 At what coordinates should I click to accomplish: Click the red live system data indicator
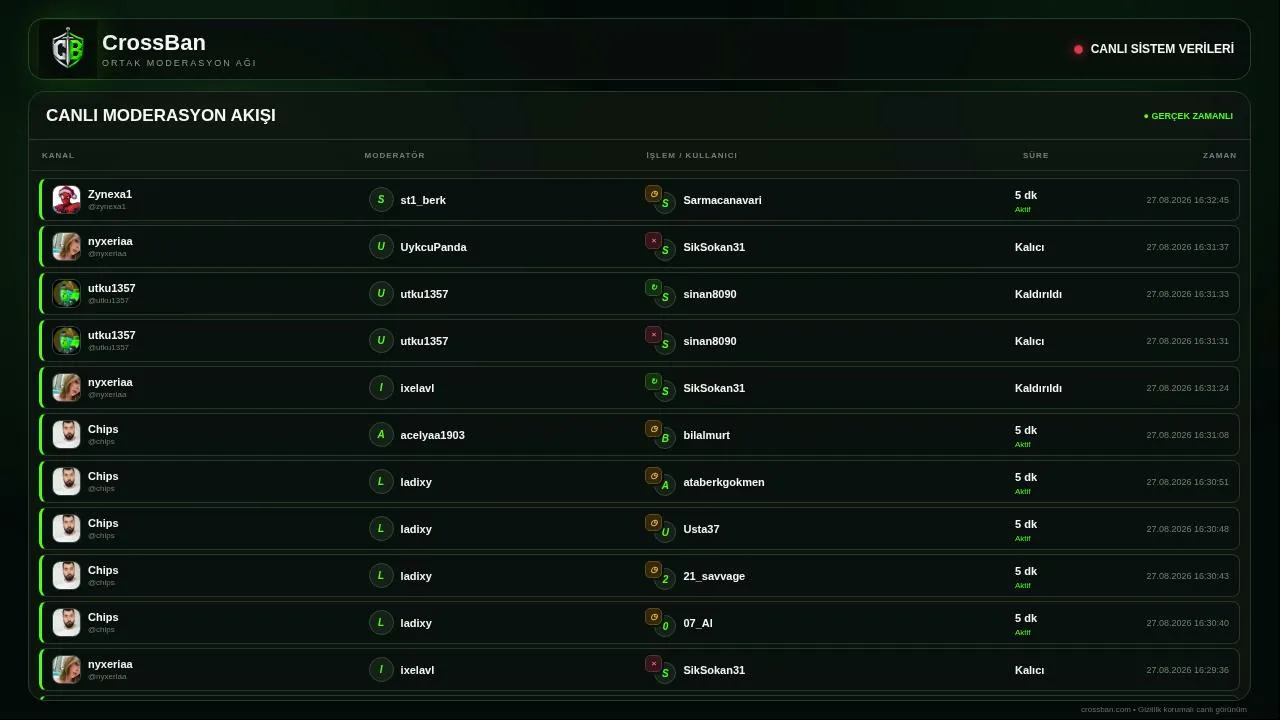click(1078, 49)
